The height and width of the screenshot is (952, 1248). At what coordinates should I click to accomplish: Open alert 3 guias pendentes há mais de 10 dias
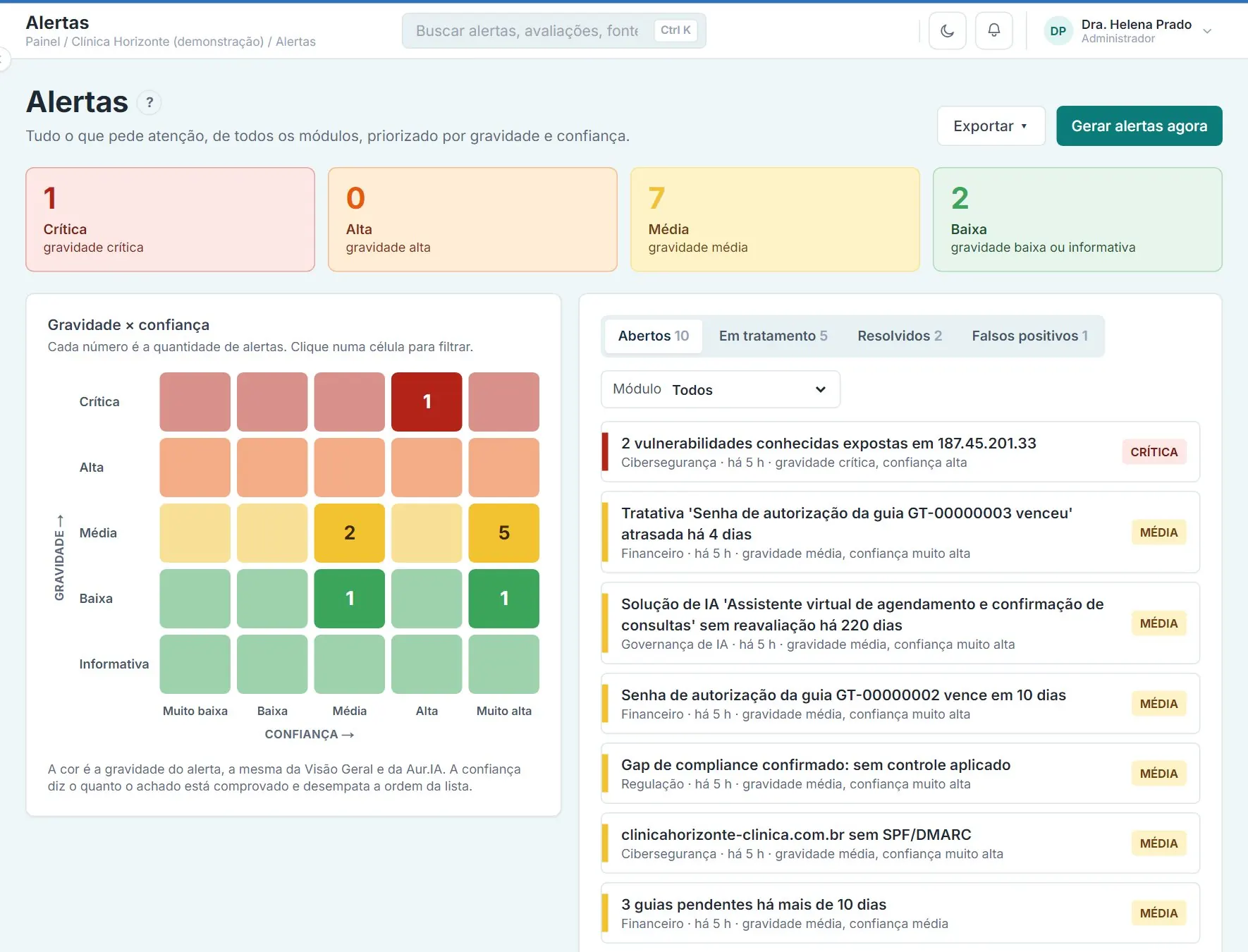click(x=900, y=913)
